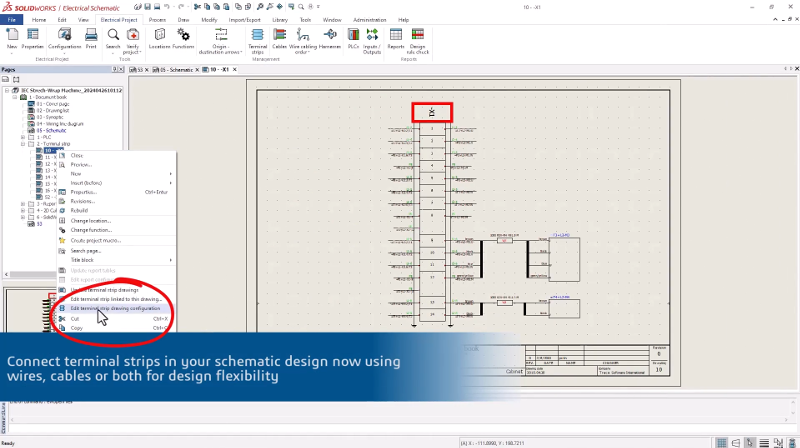
Task: Click the File menu button
Action: click(x=12, y=19)
